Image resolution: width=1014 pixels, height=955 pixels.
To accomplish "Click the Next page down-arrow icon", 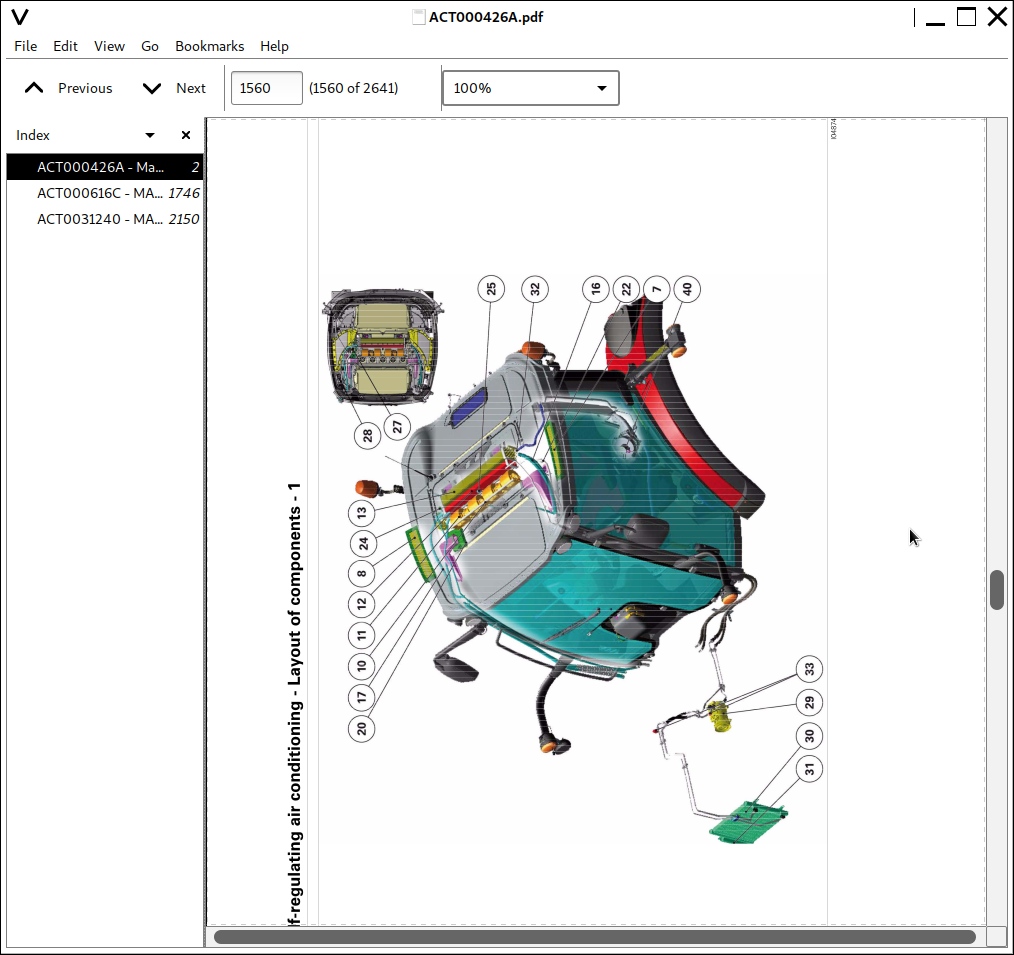I will tap(152, 88).
